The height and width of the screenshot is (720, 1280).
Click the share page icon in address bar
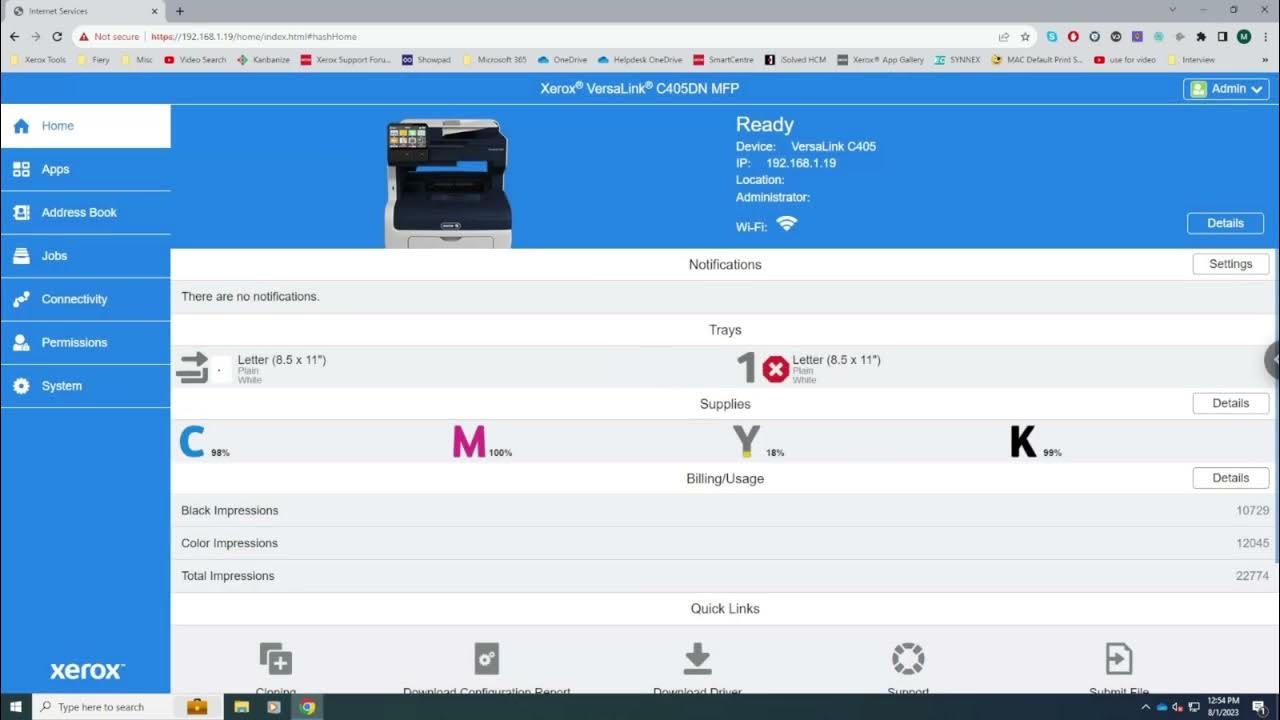coord(1004,36)
